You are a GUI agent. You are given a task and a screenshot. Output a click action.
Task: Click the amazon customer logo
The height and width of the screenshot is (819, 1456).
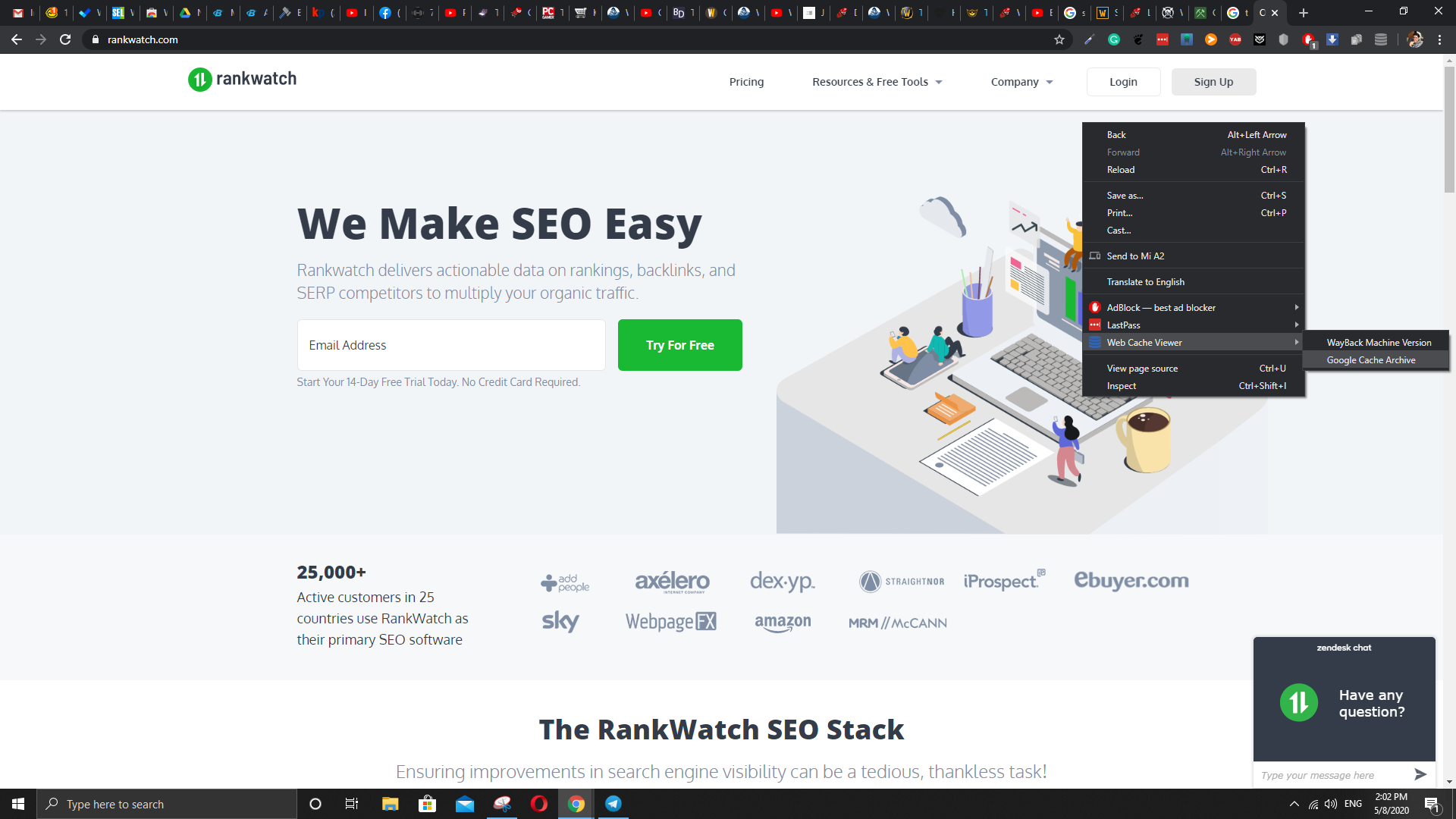[783, 623]
